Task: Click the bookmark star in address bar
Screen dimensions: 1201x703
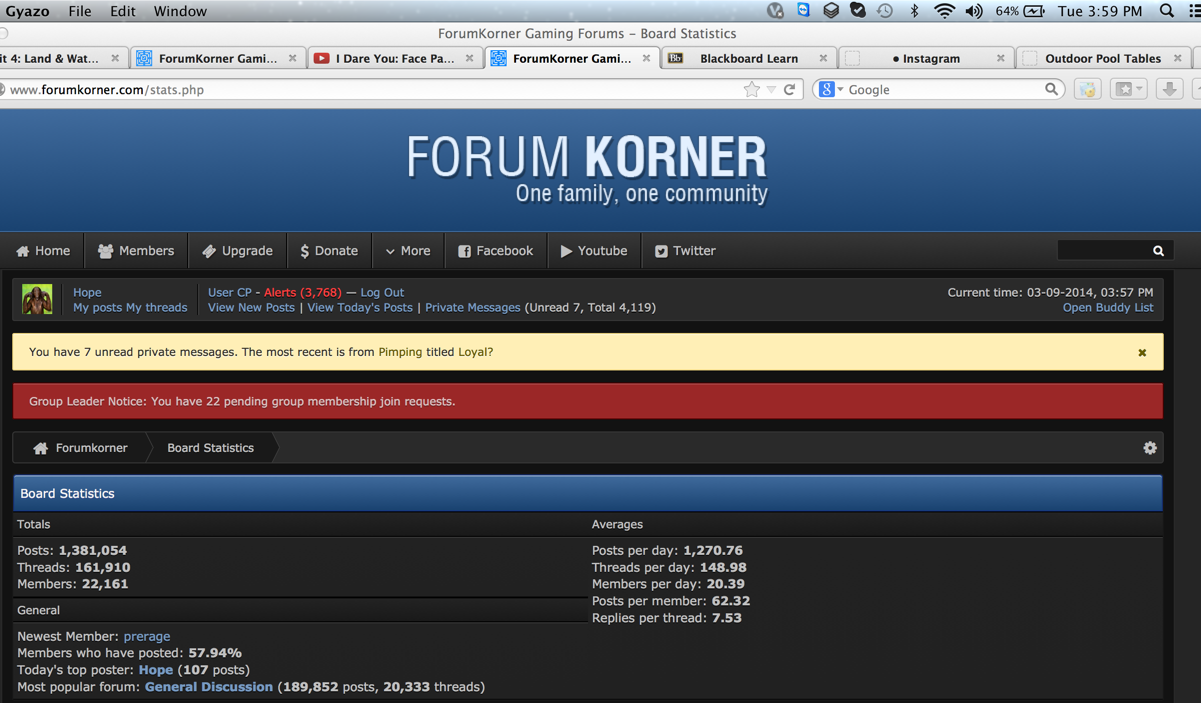Action: 752,89
